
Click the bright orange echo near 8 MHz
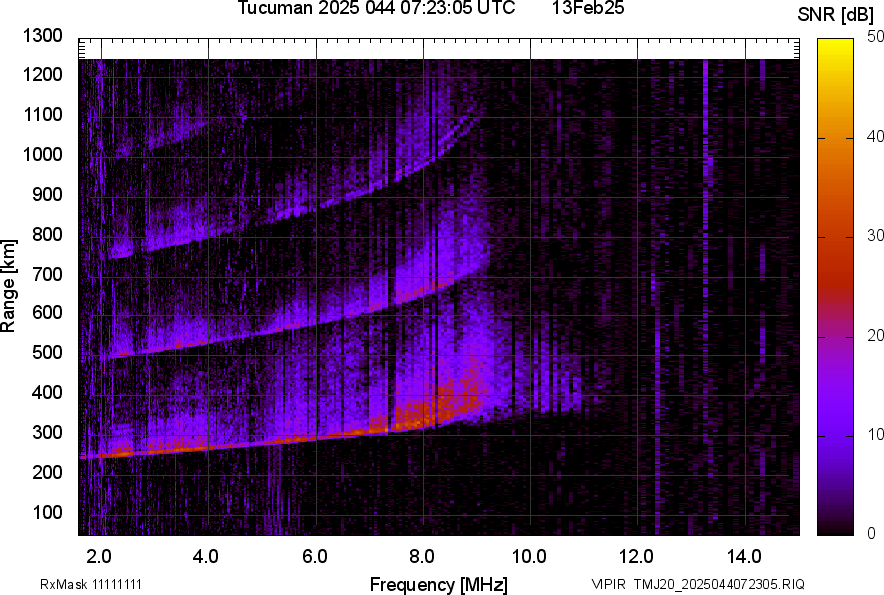click(x=420, y=410)
